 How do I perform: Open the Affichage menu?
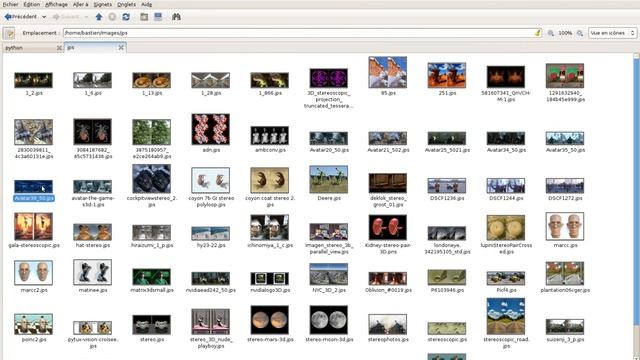pyautogui.click(x=56, y=4)
